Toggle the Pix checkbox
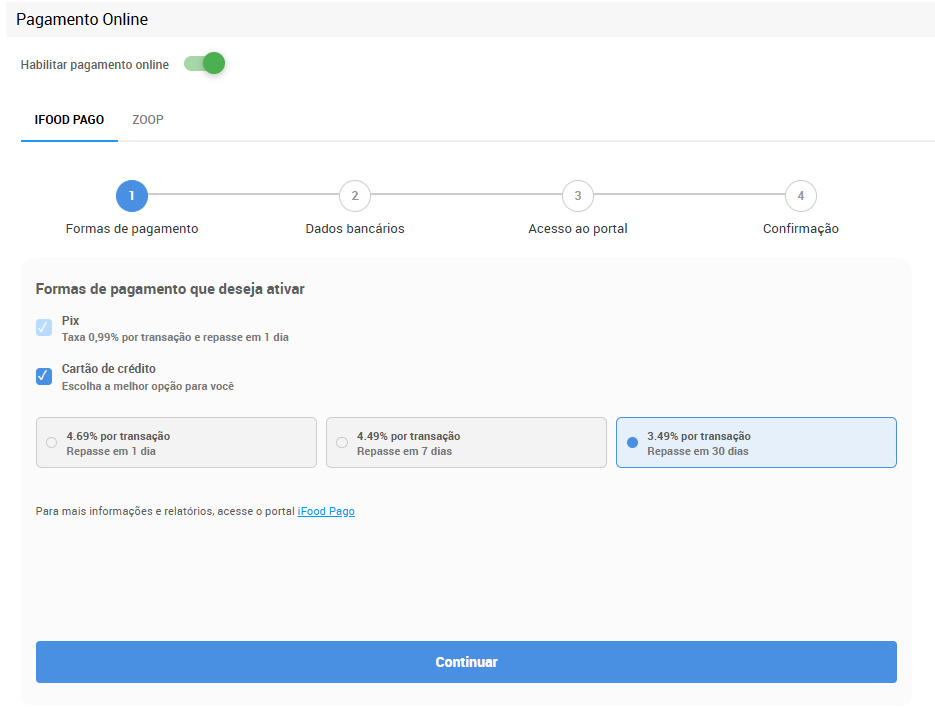Screen dimensions: 935x717 [x=44, y=328]
